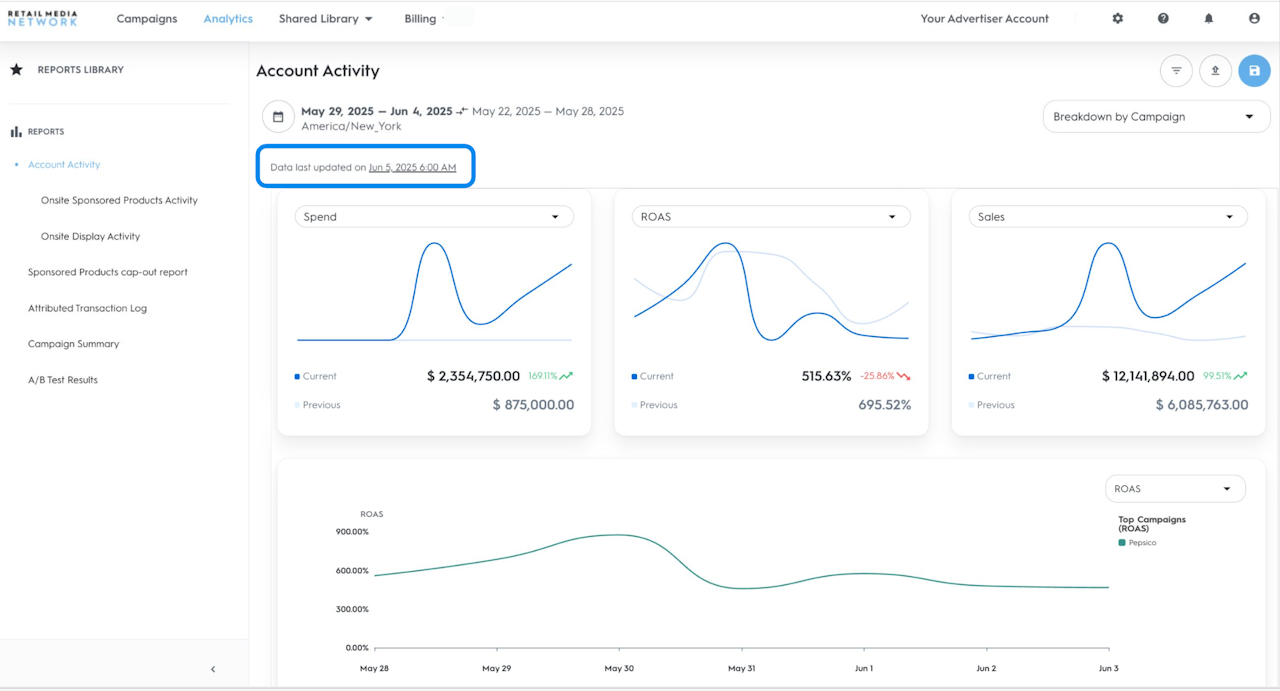Toggle the Pepsico legend color swatch

click(x=1122, y=543)
